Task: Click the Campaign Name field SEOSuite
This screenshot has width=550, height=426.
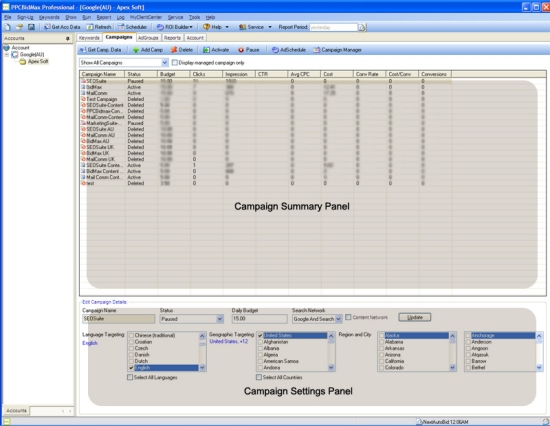Action: tap(119, 319)
